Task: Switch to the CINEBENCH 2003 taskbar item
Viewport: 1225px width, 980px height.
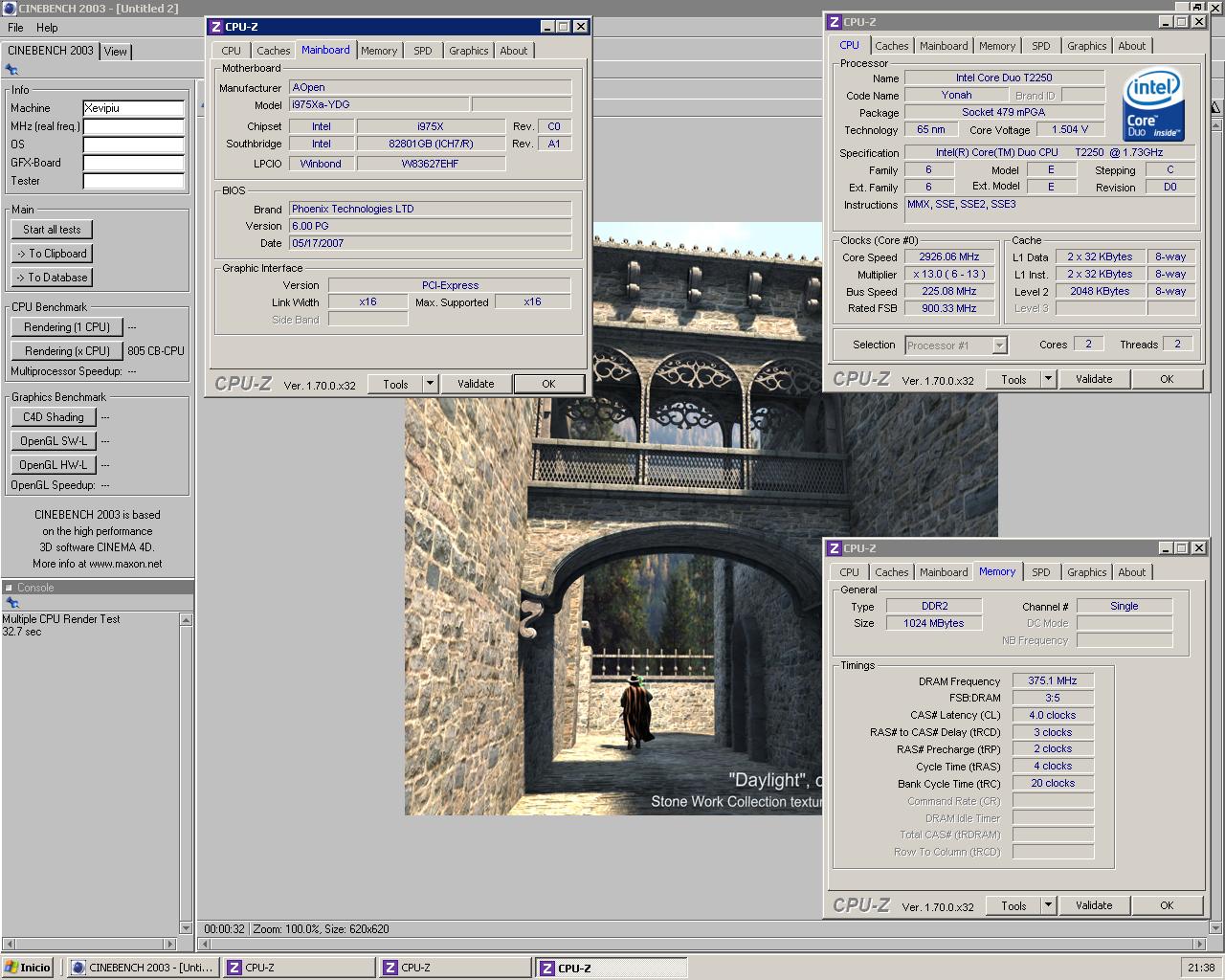Action: [x=144, y=968]
